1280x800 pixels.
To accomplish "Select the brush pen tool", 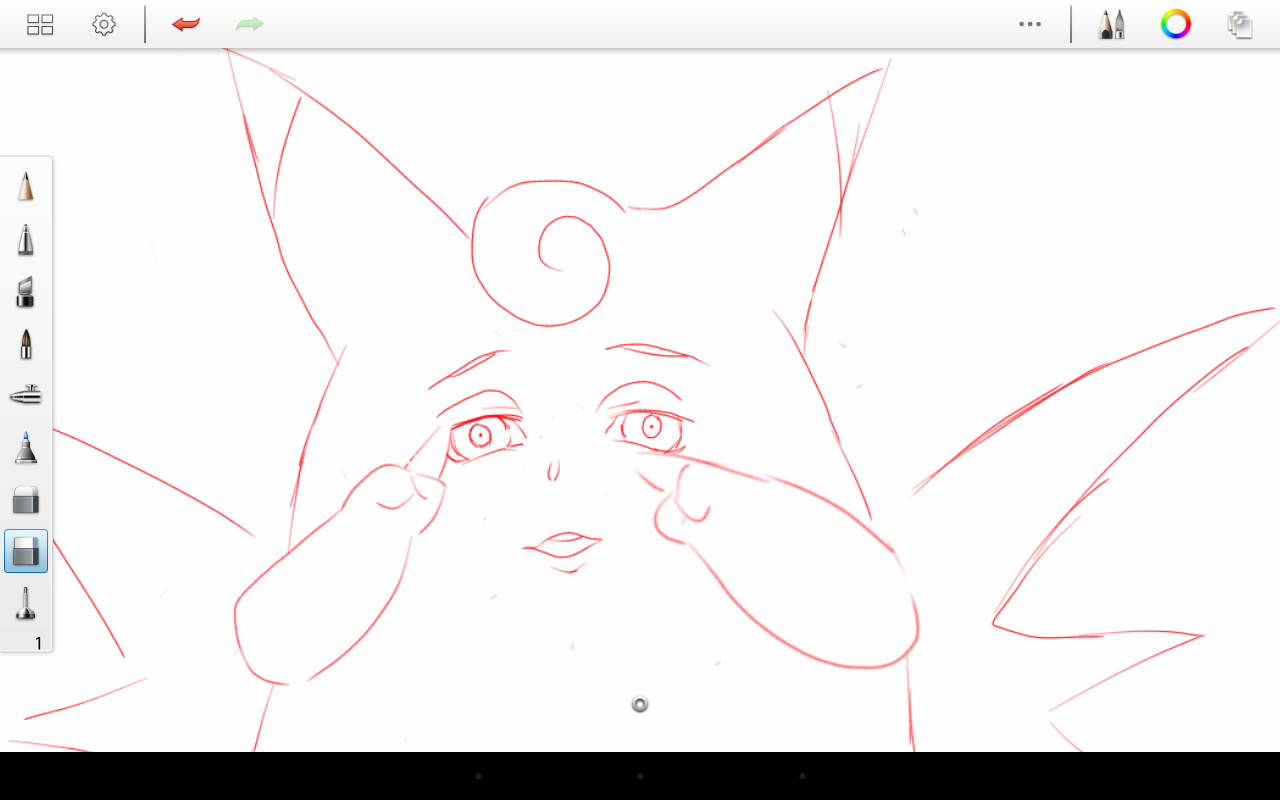I will click(26, 345).
